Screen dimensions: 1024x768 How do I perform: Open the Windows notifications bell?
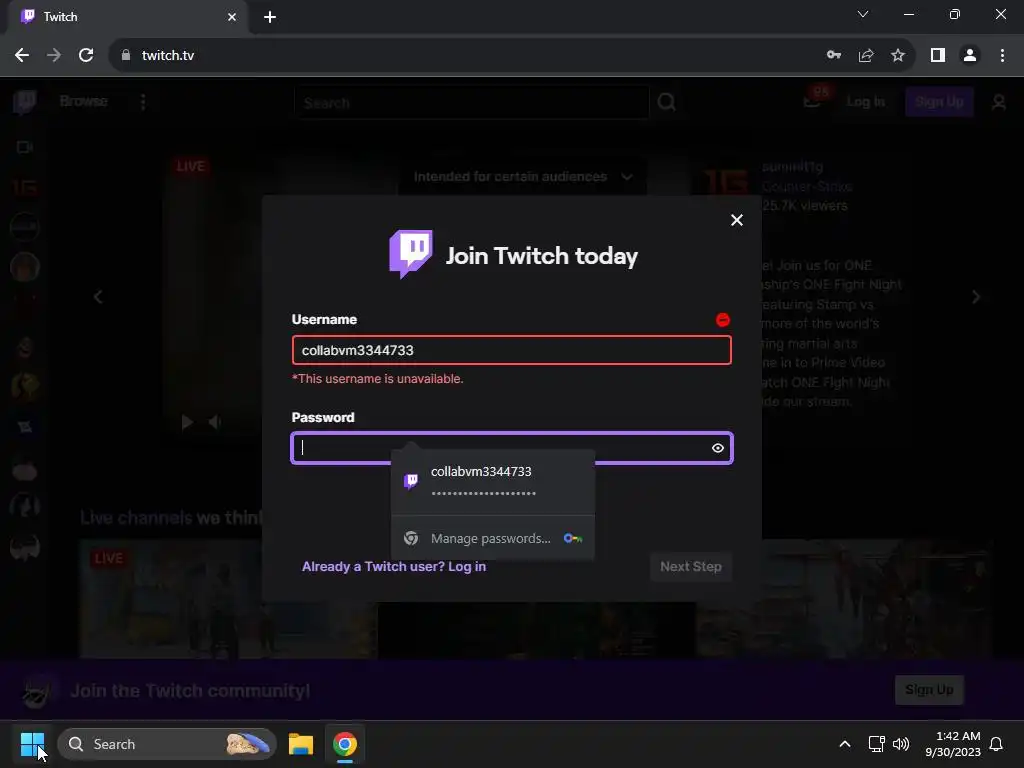996,744
